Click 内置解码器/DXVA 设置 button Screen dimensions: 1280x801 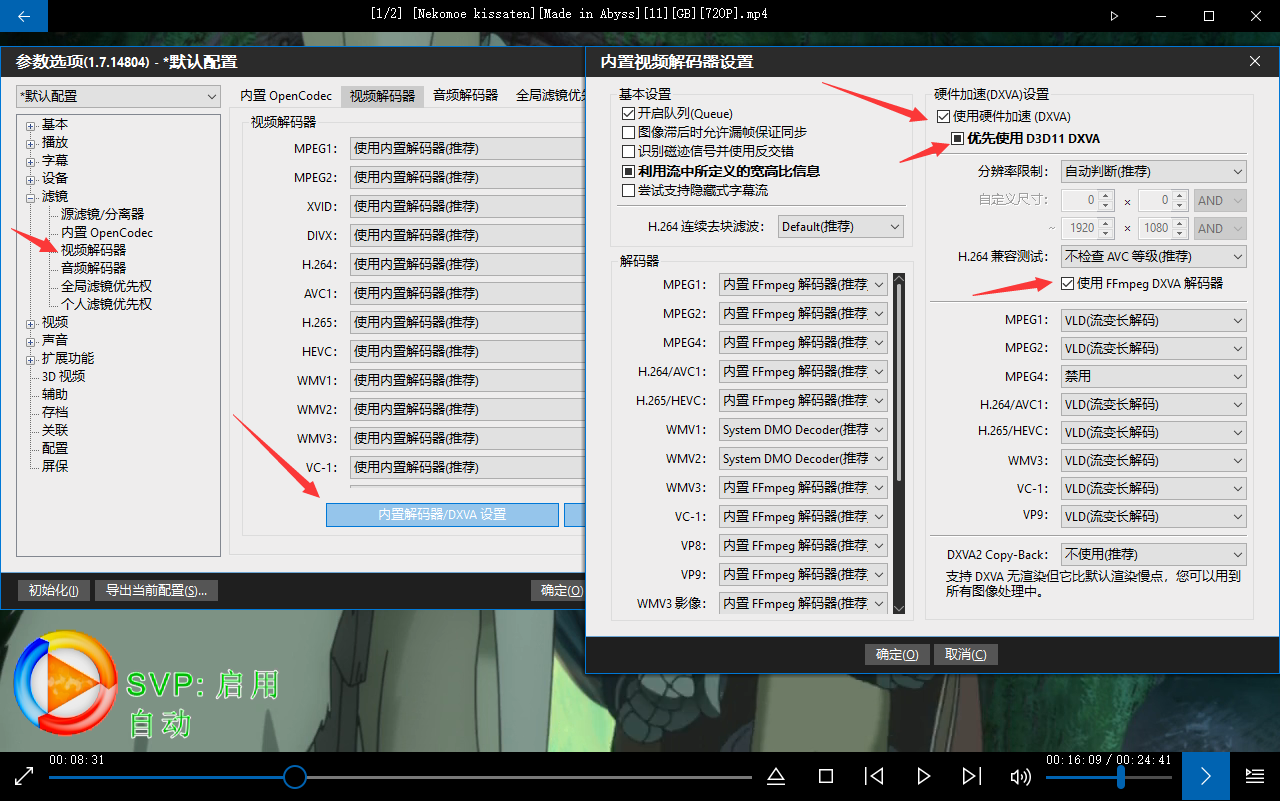pyautogui.click(x=442, y=515)
